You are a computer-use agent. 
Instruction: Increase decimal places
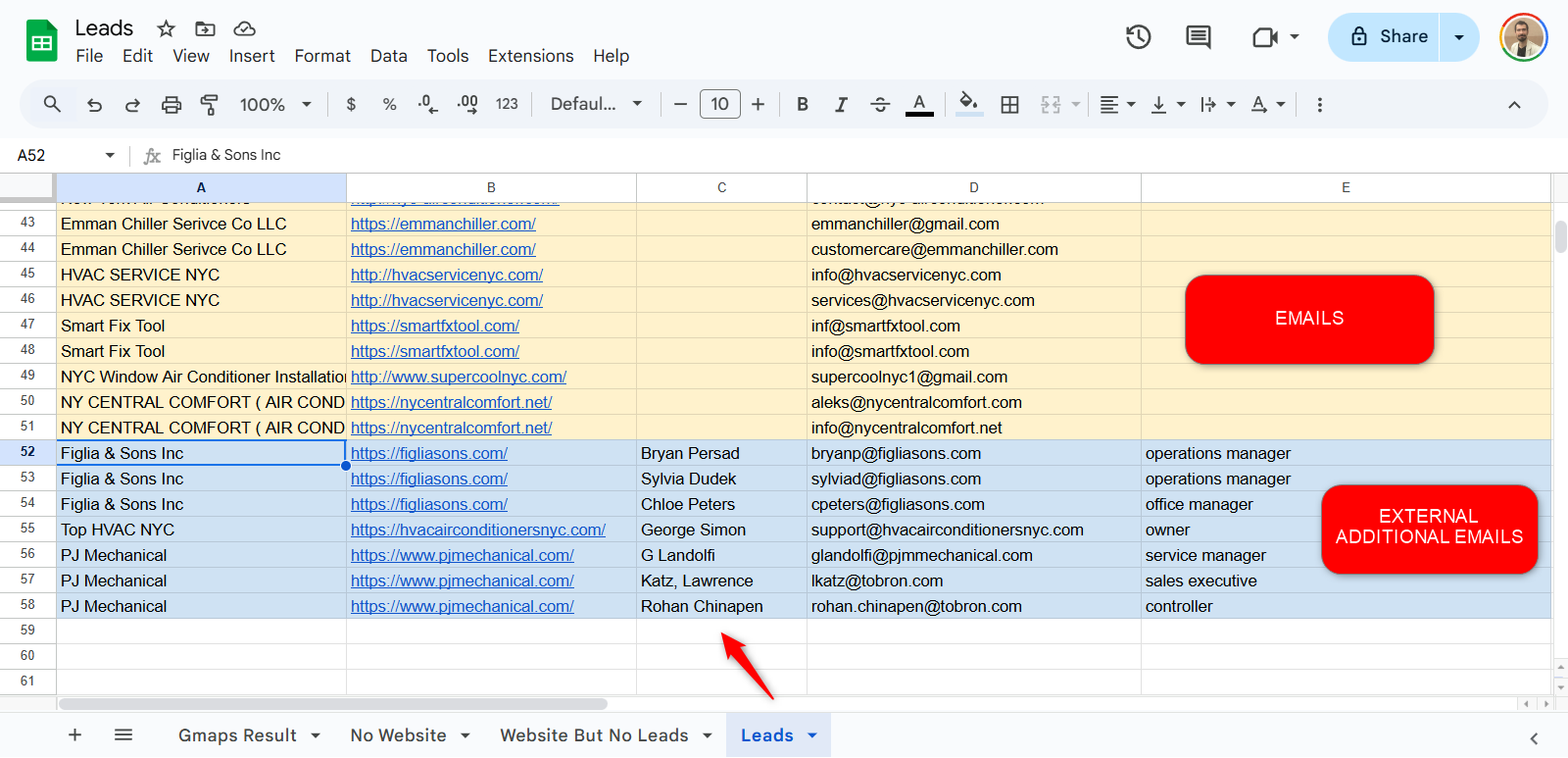tap(467, 104)
